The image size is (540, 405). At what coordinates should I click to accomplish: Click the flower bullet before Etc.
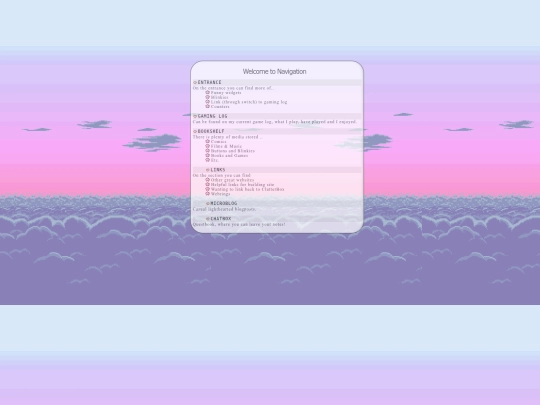207,160
